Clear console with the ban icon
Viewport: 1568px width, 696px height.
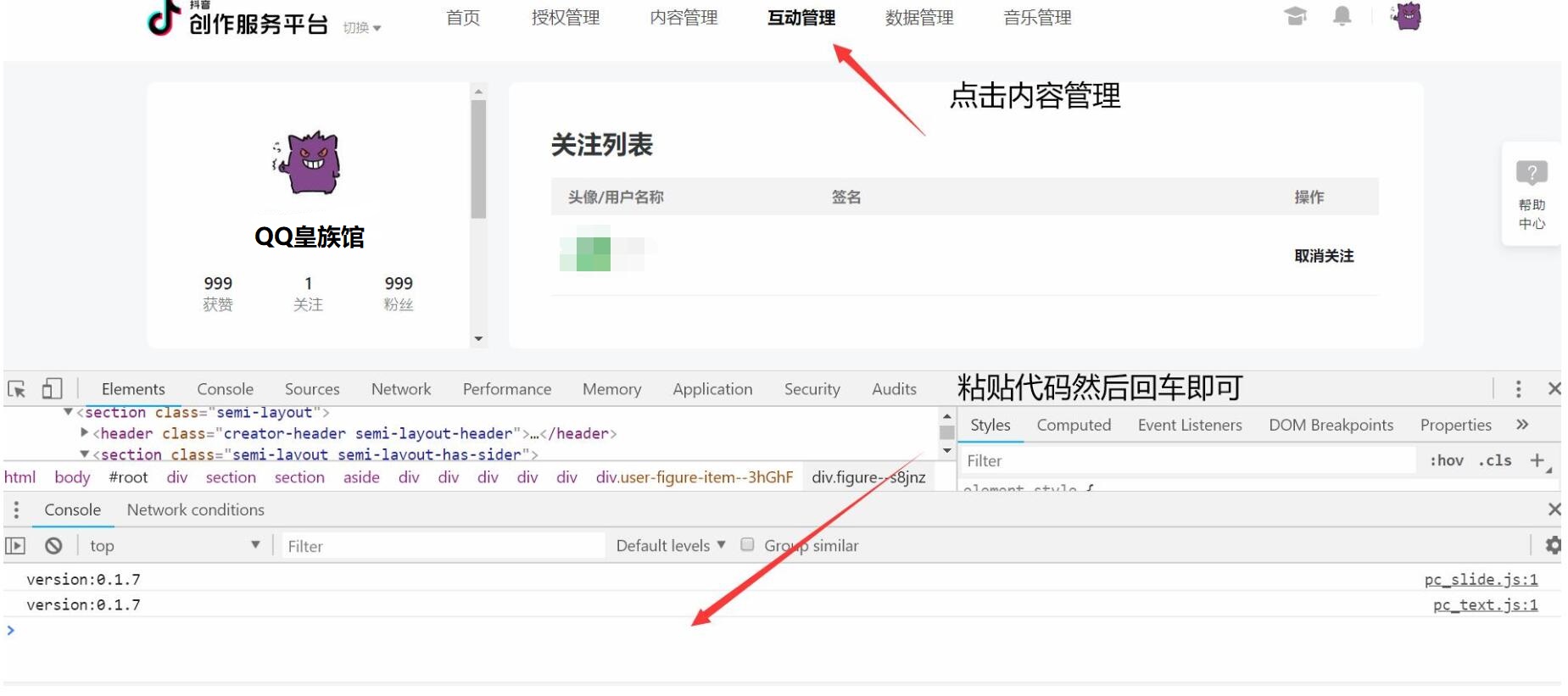tap(53, 546)
